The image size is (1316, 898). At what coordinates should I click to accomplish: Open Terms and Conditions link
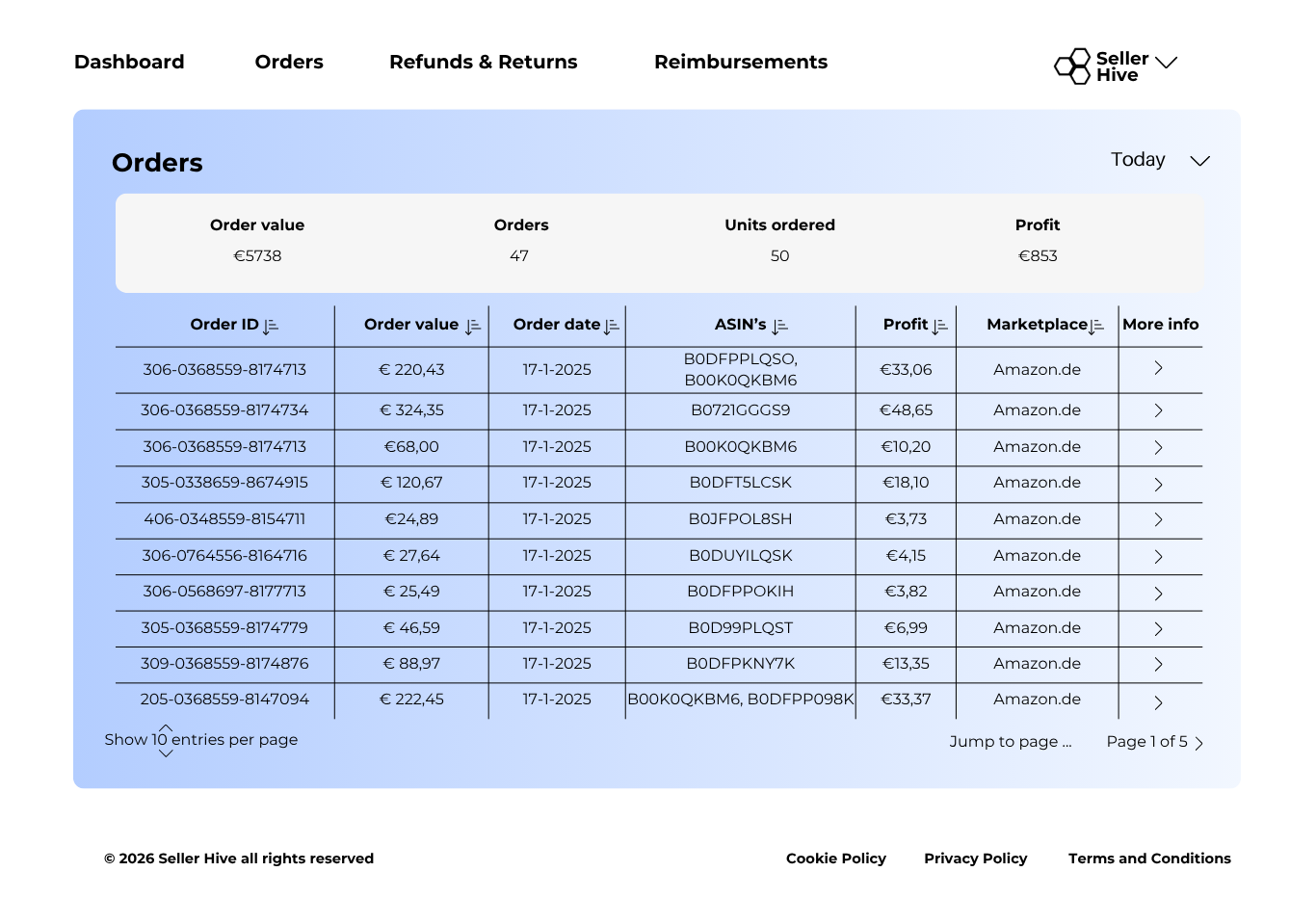coord(1149,858)
